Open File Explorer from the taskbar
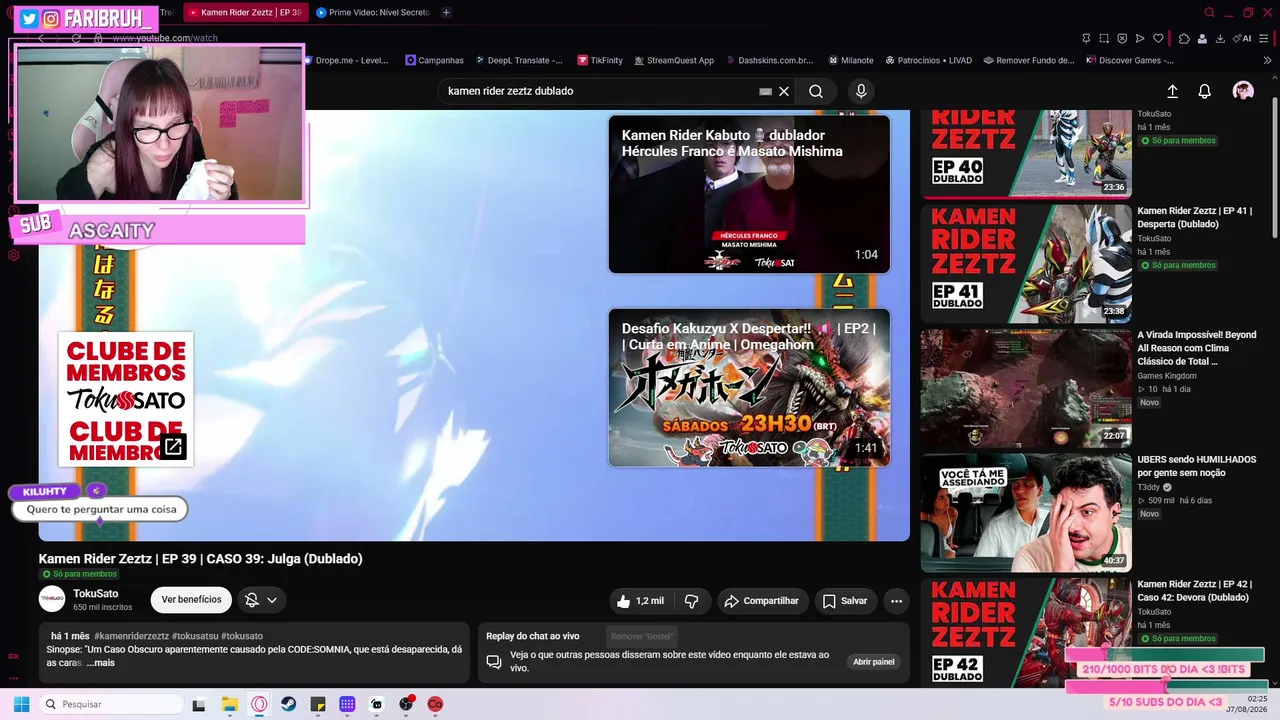The image size is (1280, 720). (x=230, y=704)
